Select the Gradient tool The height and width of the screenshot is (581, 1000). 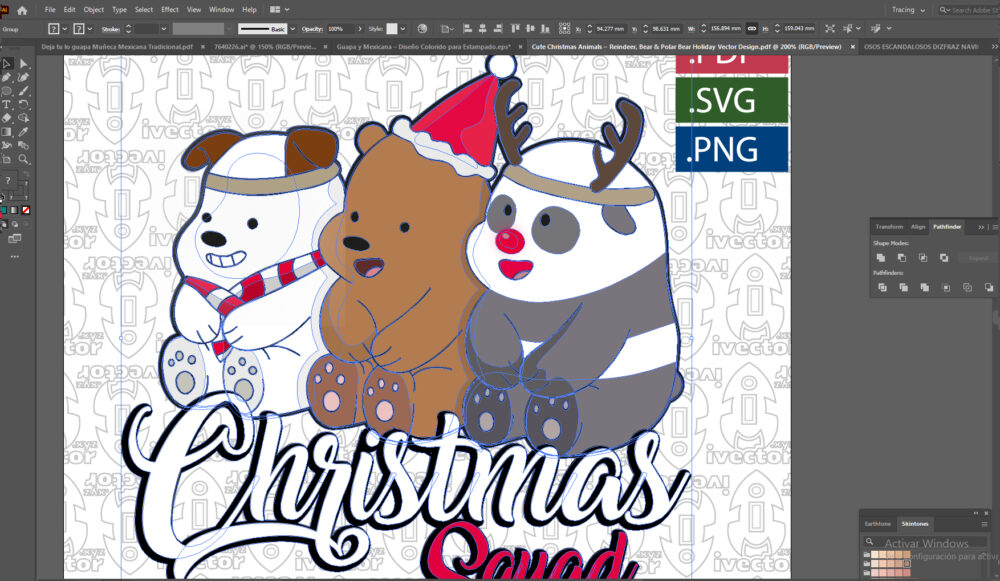coord(7,132)
